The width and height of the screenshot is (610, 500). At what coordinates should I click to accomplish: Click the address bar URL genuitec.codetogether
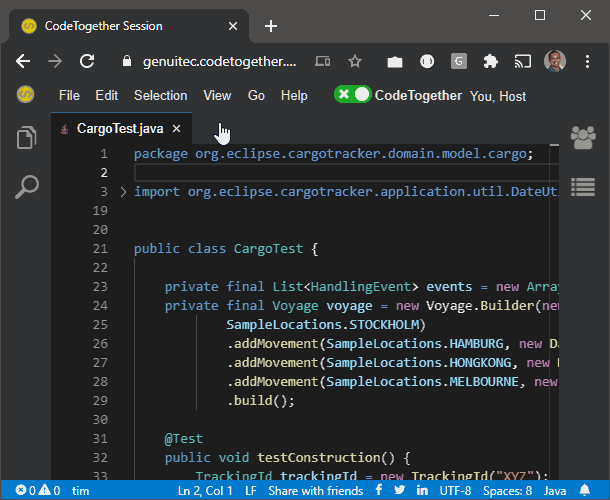point(219,61)
